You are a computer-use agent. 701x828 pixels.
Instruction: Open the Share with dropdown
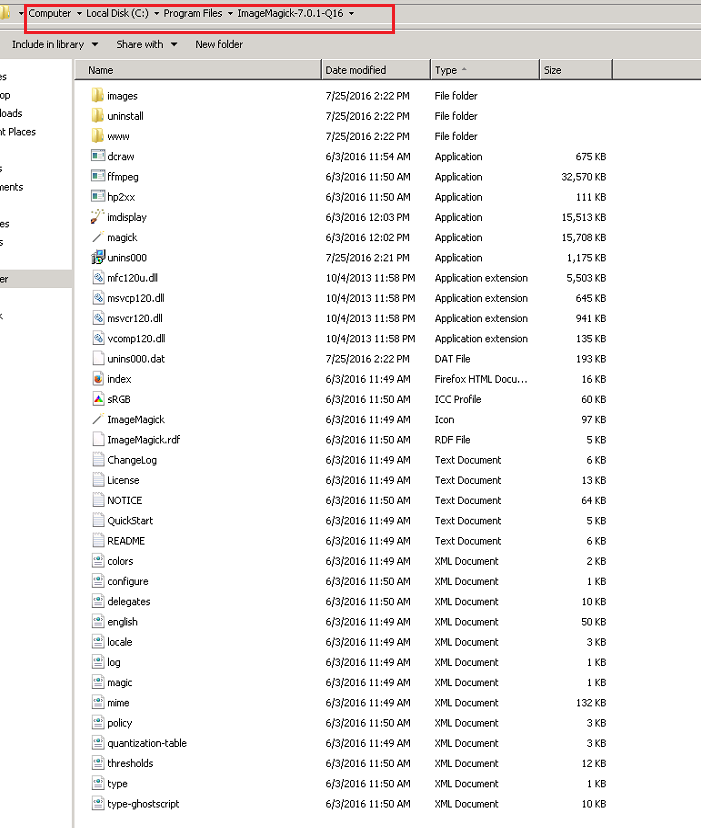146,44
